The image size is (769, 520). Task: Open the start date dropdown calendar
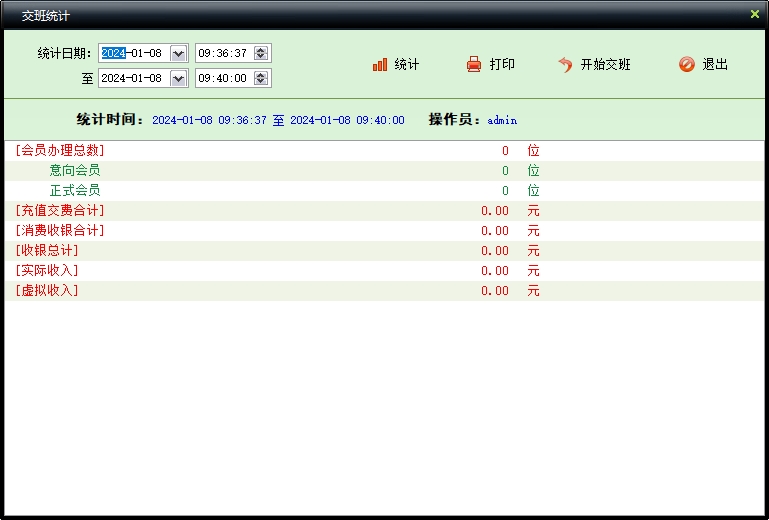point(179,54)
